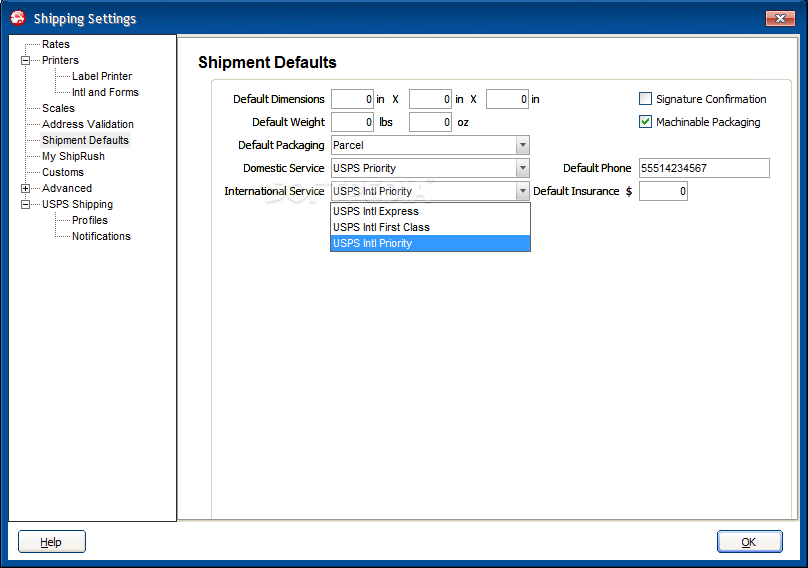Click the Default Phone field
808x568 pixels.
704,168
